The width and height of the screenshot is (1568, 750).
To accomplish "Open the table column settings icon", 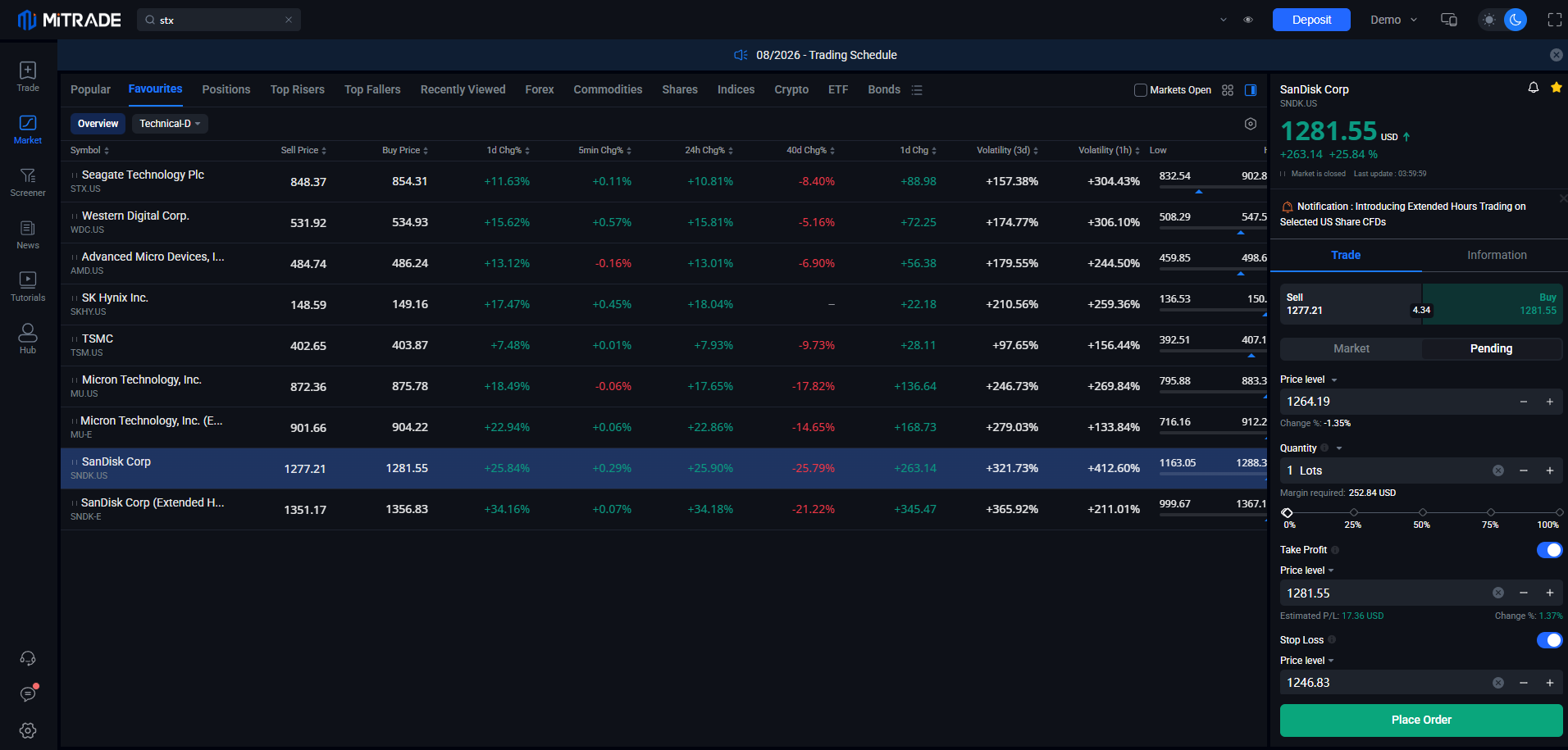I will point(1251,124).
